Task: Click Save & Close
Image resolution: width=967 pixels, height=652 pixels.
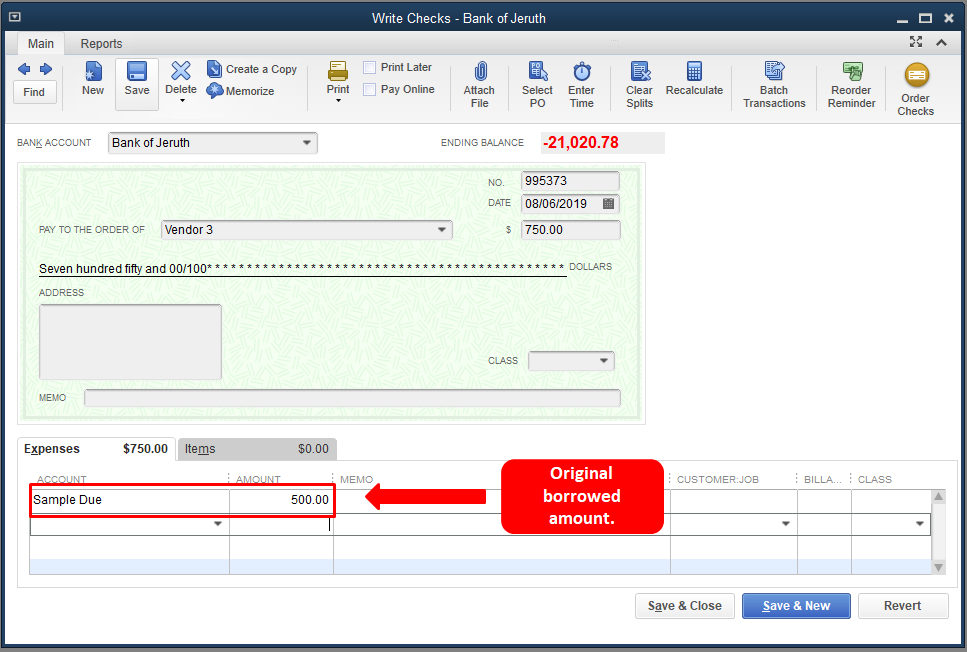Action: coord(685,606)
